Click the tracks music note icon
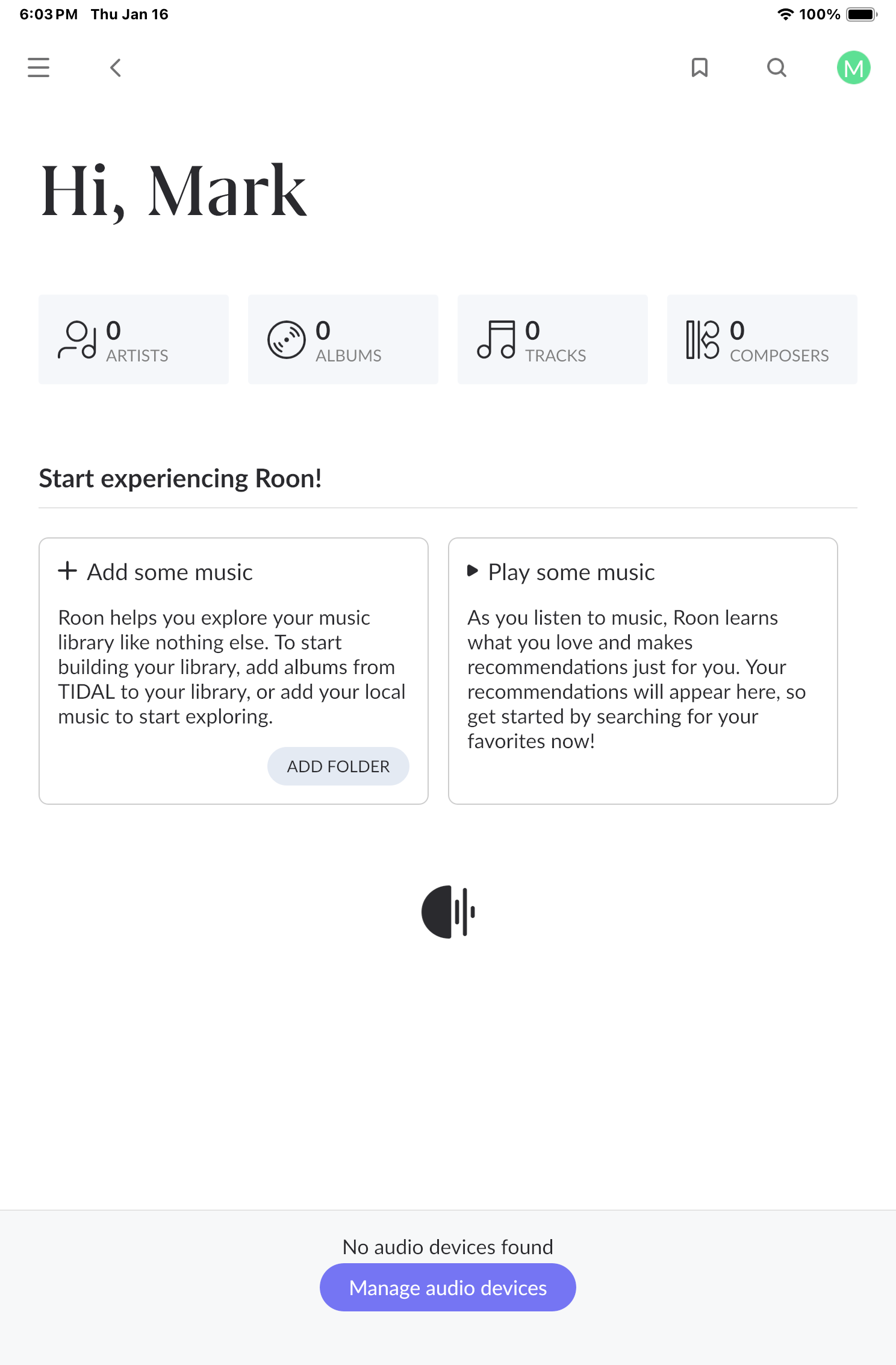 496,340
